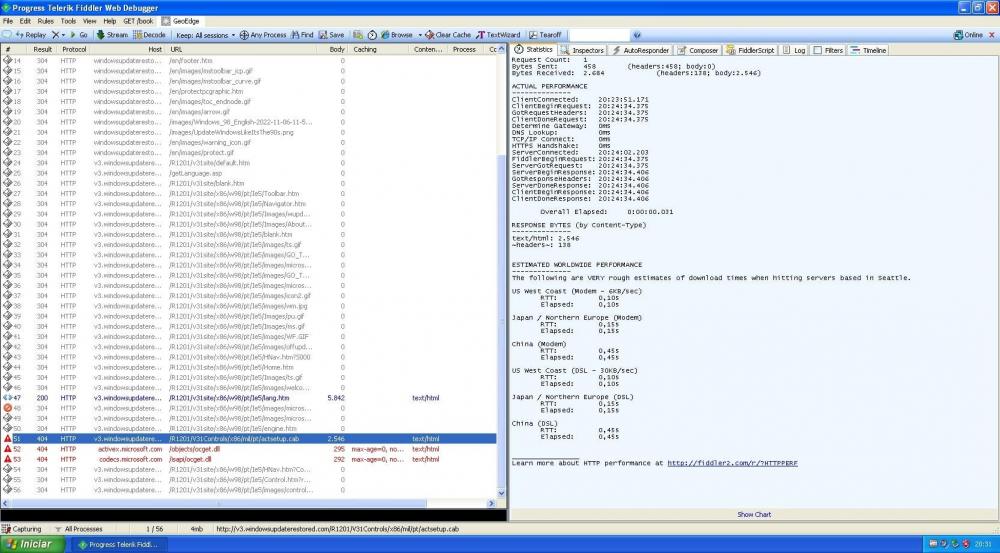Open the Remove sessions X dropdown

59,34
